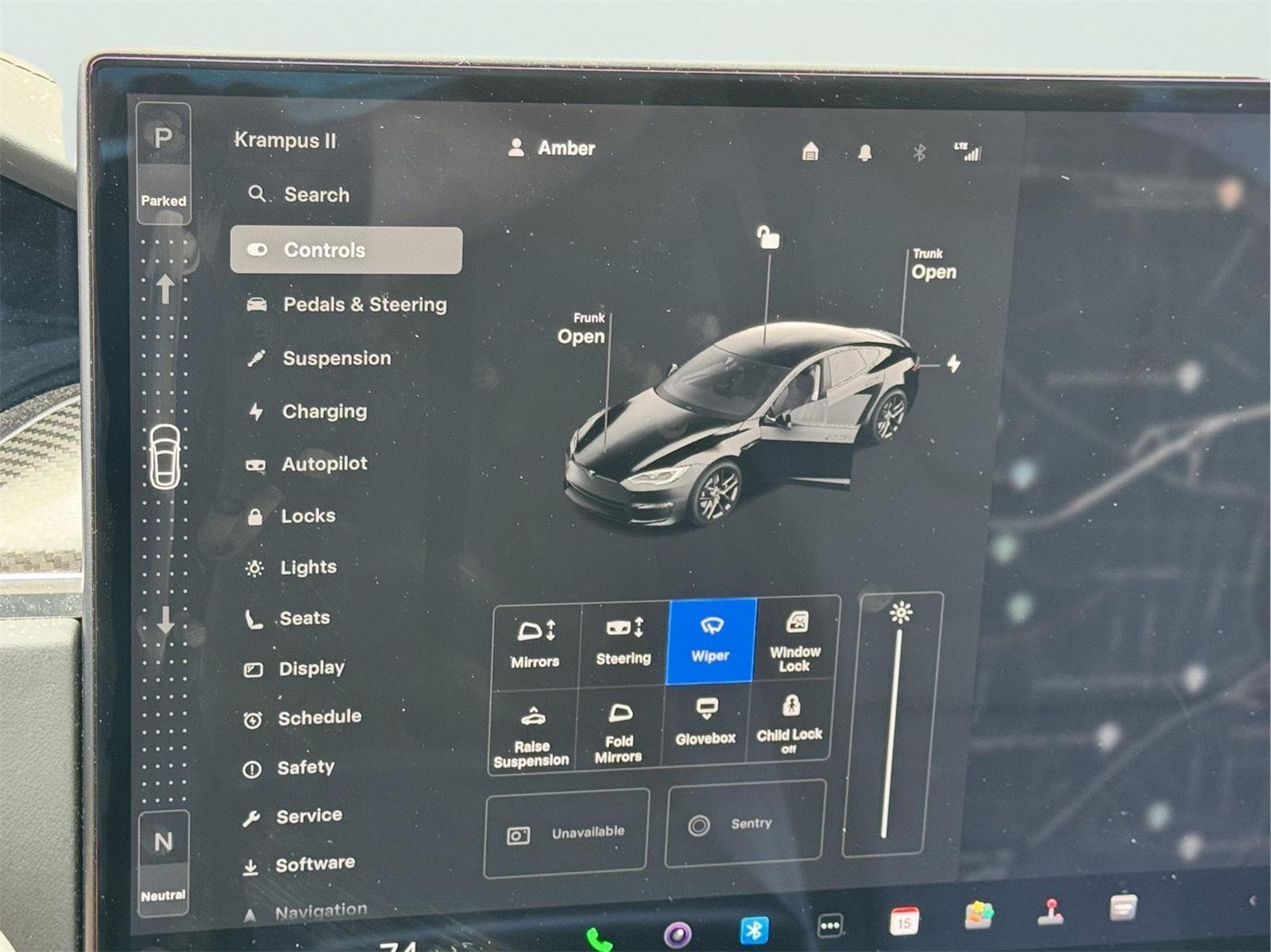Screen dimensions: 1271x952
Task: Open the Wiper settings tile
Action: 710,641
